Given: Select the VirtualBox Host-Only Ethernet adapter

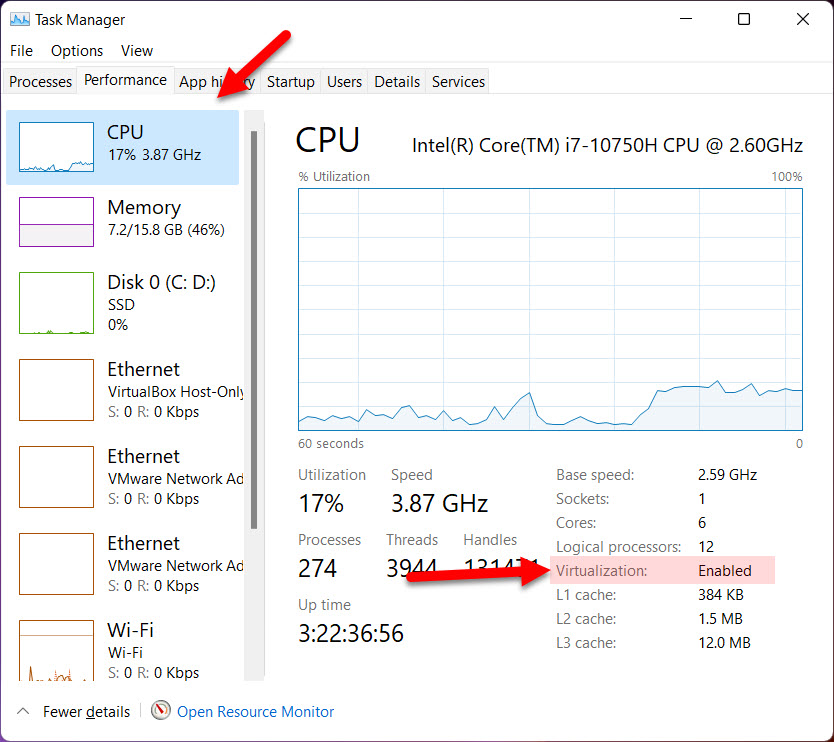Looking at the screenshot, I should coord(120,390).
